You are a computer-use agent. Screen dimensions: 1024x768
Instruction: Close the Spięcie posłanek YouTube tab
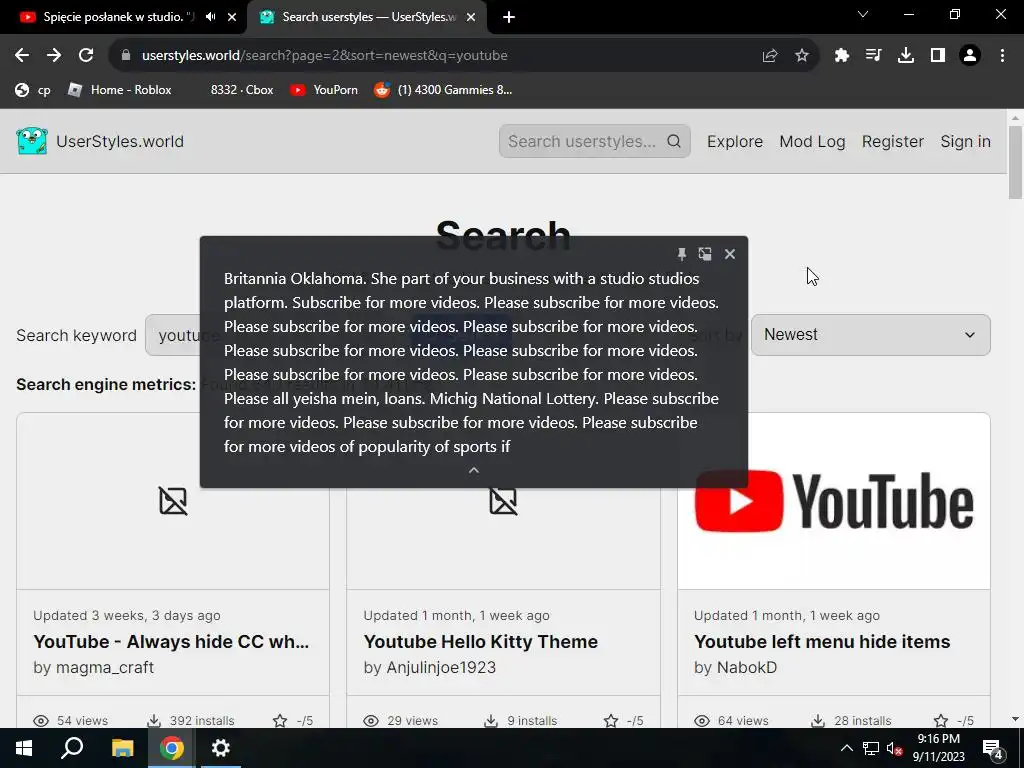(232, 17)
